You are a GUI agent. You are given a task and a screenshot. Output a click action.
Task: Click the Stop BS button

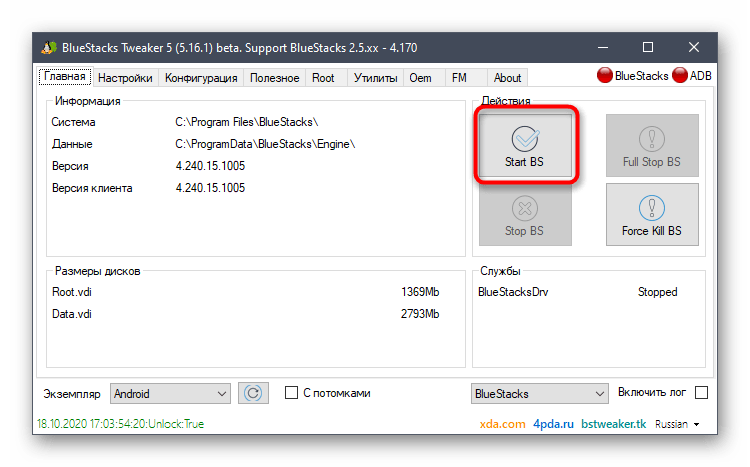(x=525, y=215)
